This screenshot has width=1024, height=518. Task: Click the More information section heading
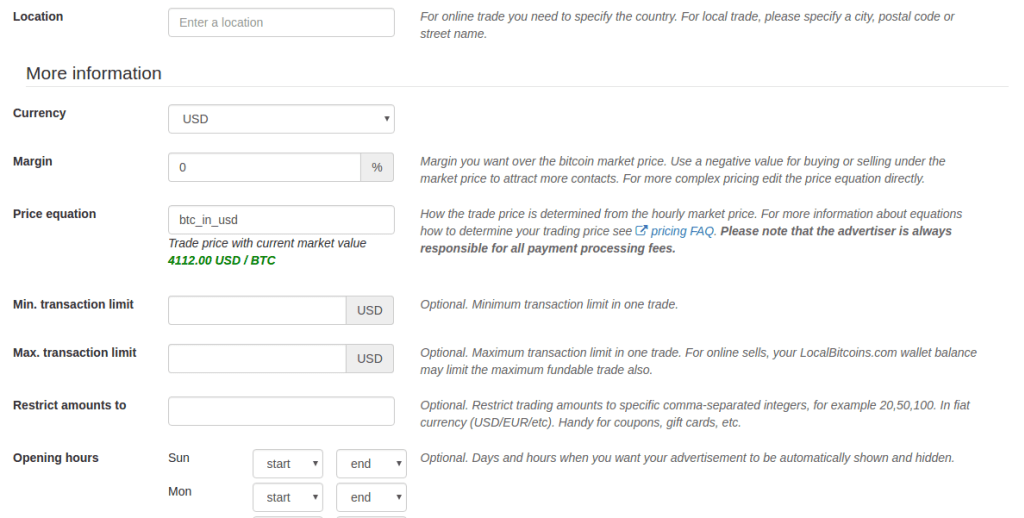[94, 73]
